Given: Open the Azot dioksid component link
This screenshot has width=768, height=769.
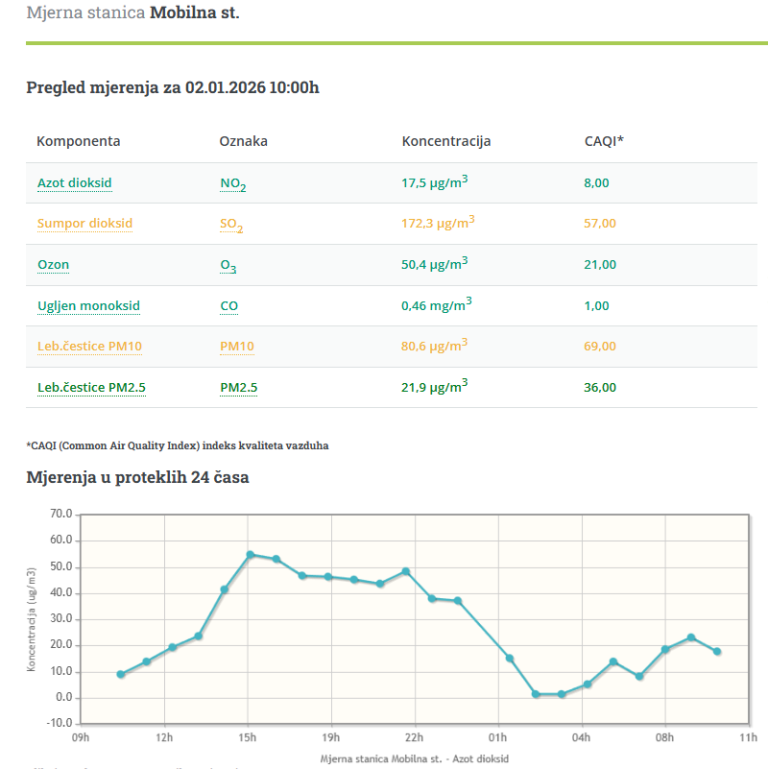Looking at the screenshot, I should [74, 183].
